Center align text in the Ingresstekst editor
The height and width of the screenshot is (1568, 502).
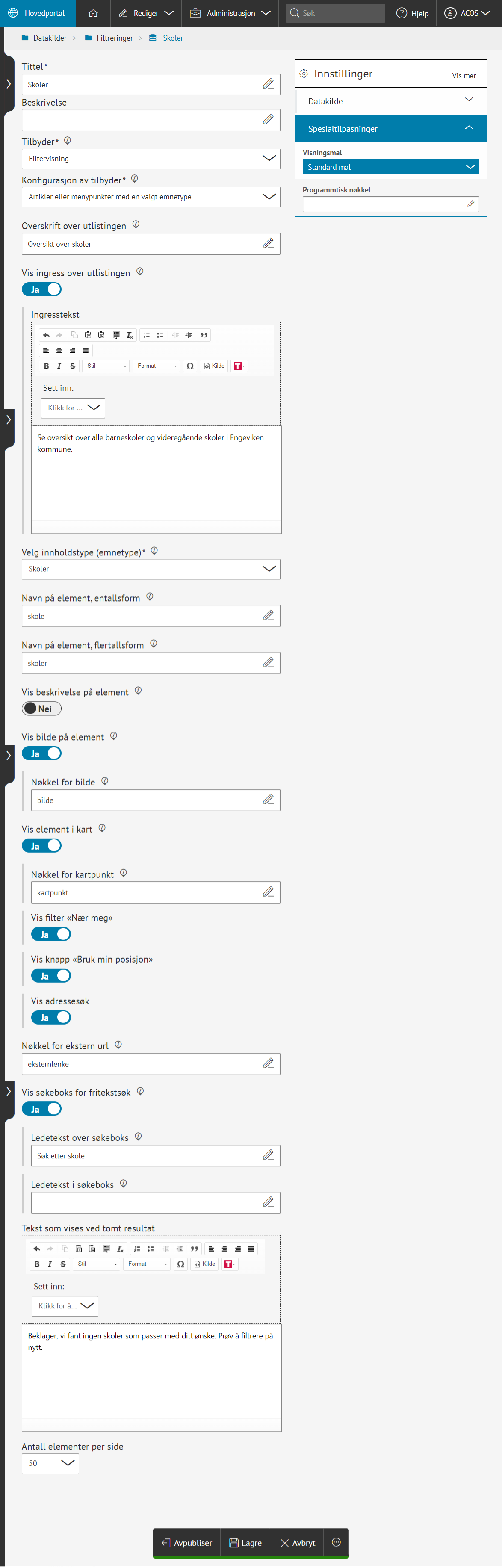pyautogui.click(x=59, y=351)
